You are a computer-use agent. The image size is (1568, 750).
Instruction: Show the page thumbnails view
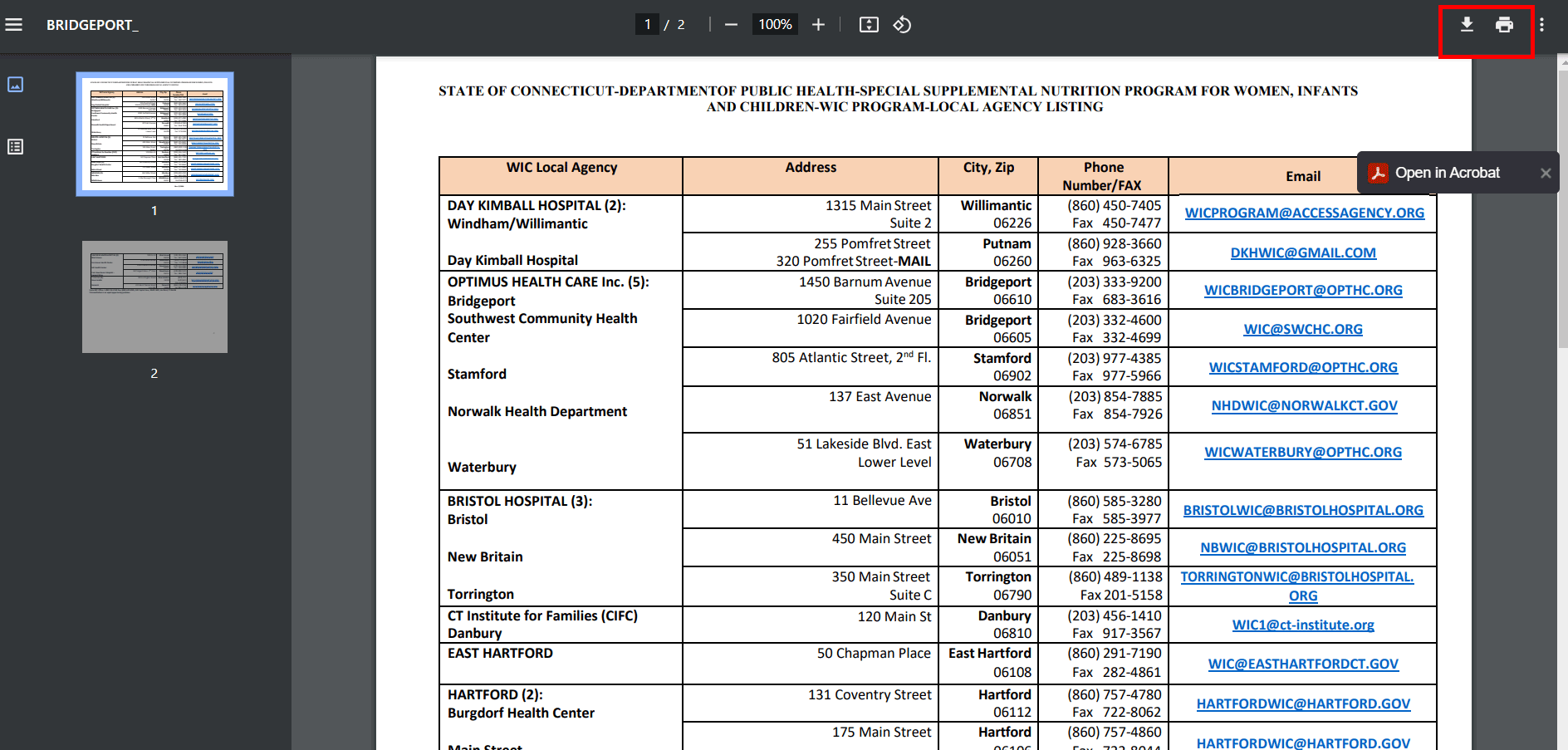coord(15,85)
